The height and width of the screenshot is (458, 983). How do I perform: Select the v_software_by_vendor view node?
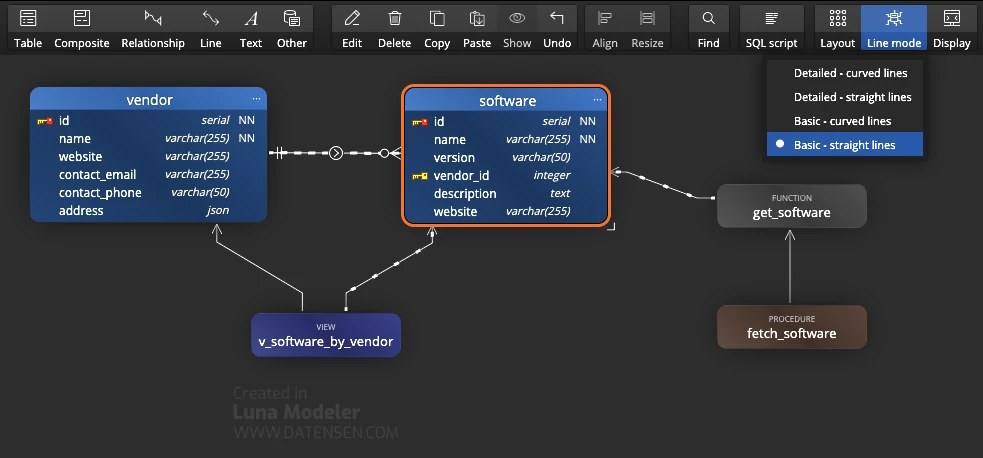325,335
